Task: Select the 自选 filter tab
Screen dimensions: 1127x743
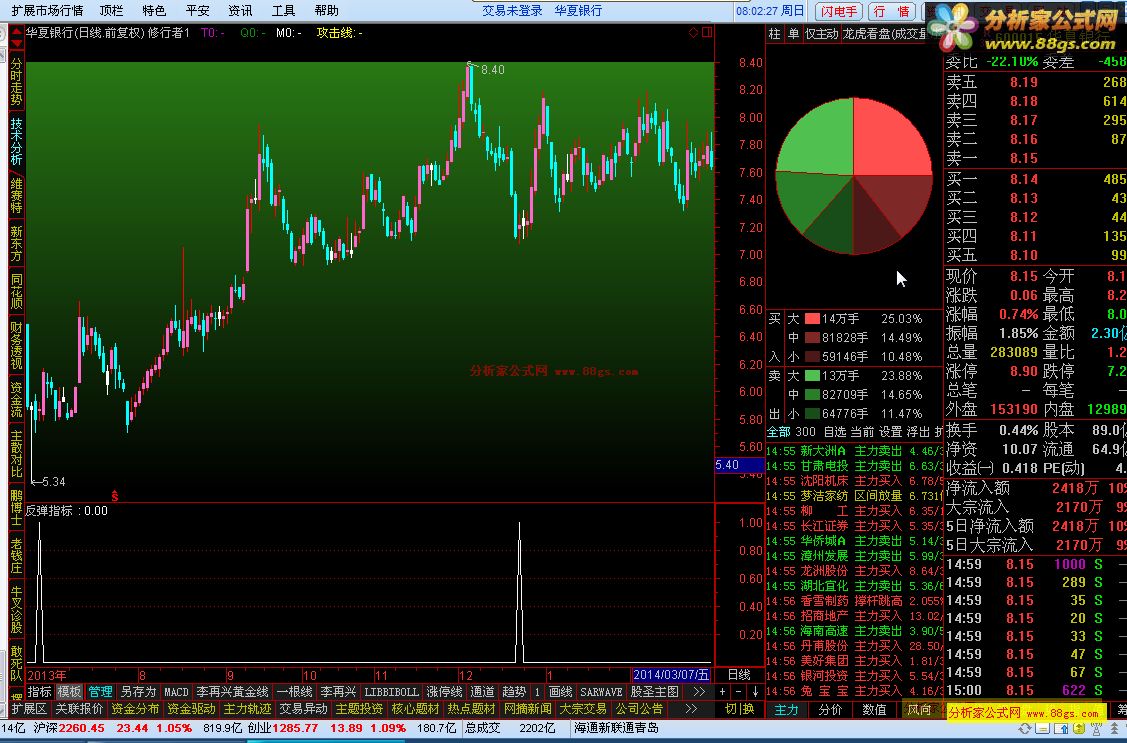Action: coord(834,432)
